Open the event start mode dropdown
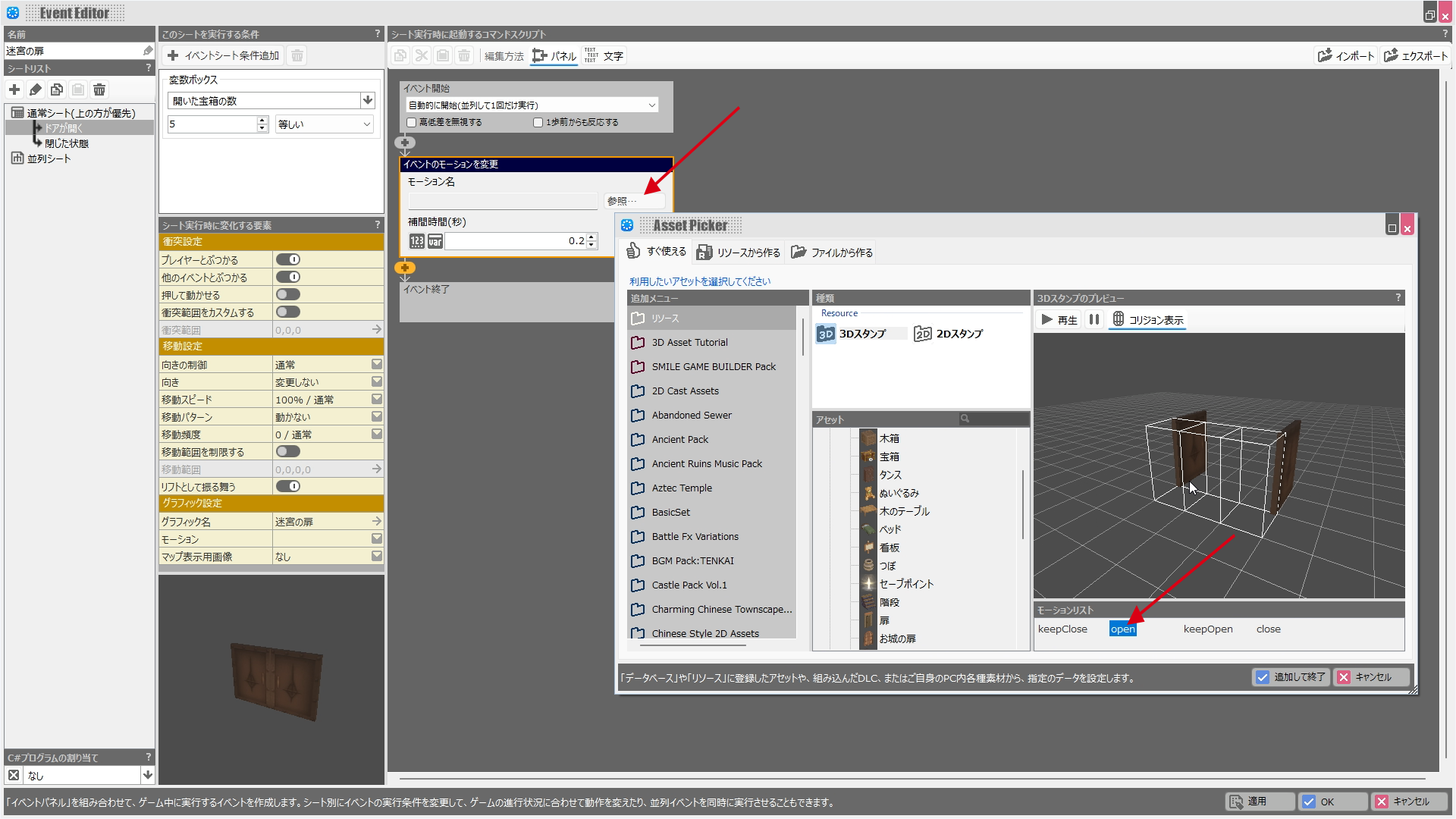The width and height of the screenshot is (1456, 819). coord(532,105)
